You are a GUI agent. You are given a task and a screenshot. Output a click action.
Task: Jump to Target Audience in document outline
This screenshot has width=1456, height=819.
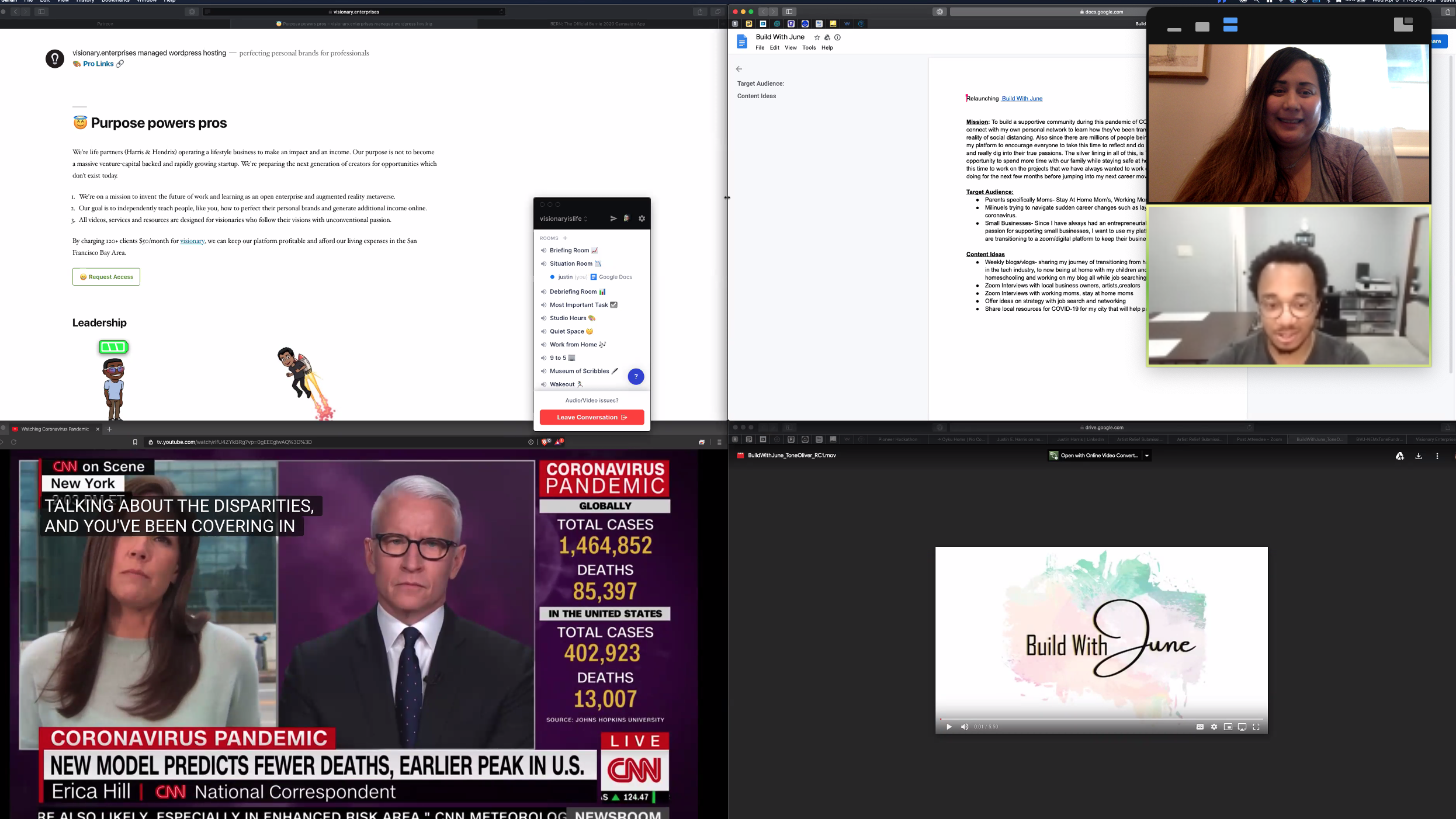pos(761,84)
